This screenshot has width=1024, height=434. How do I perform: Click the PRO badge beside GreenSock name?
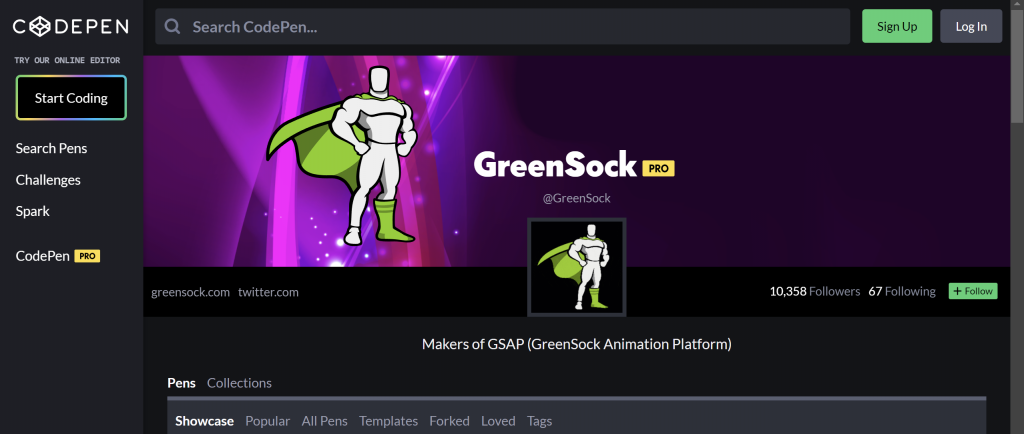click(658, 168)
